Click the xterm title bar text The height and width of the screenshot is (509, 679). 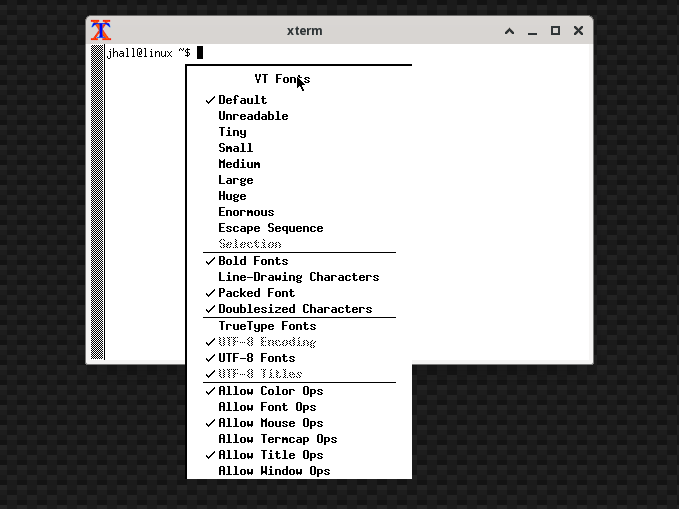point(304,31)
